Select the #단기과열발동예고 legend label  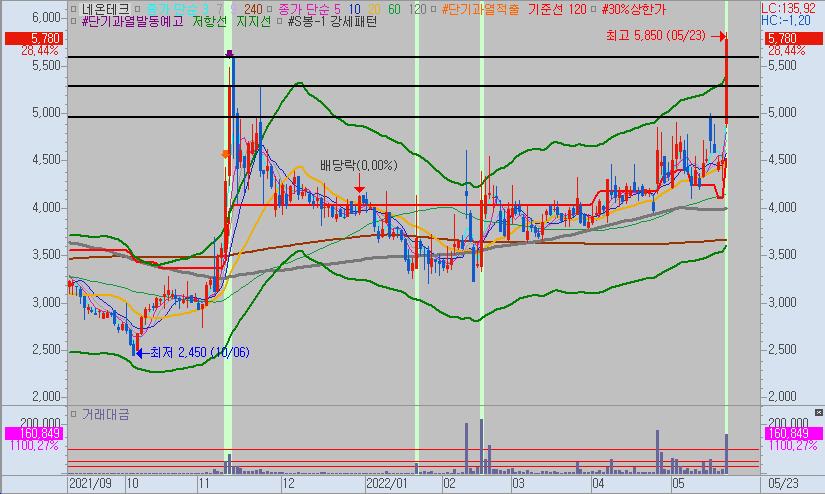click(133, 22)
